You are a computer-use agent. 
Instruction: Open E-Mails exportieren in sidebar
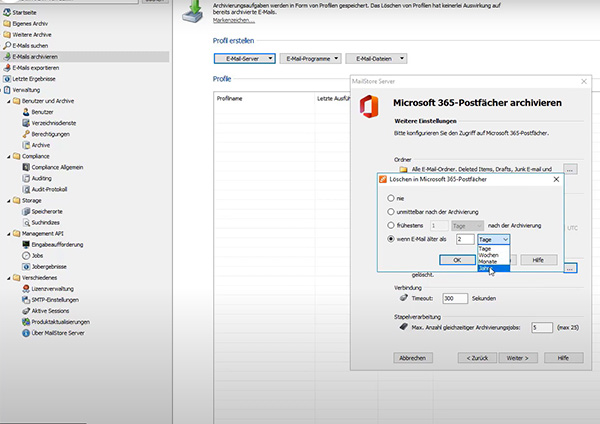(x=33, y=67)
